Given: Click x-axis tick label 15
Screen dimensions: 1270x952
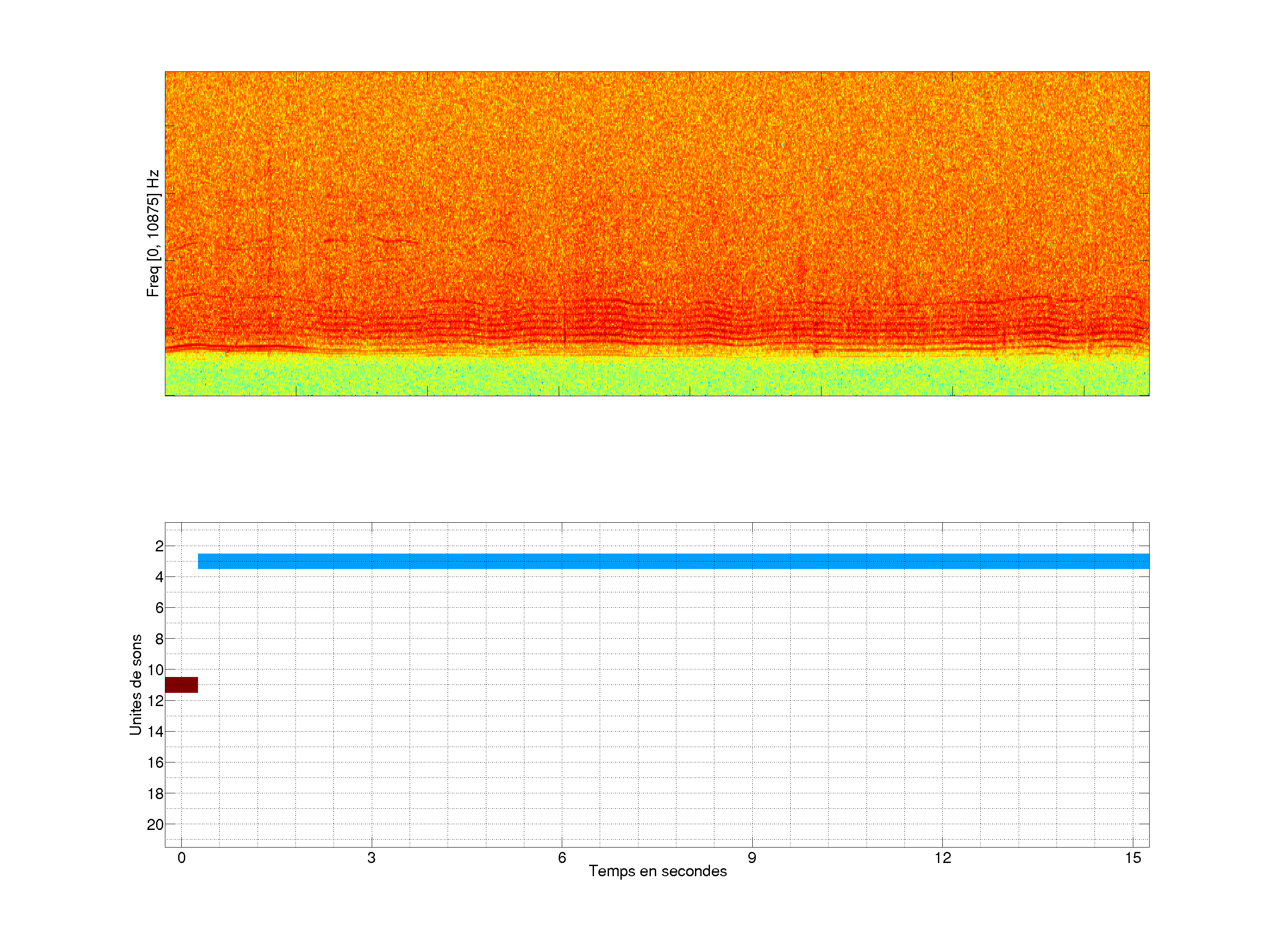Looking at the screenshot, I should pyautogui.click(x=1132, y=858).
